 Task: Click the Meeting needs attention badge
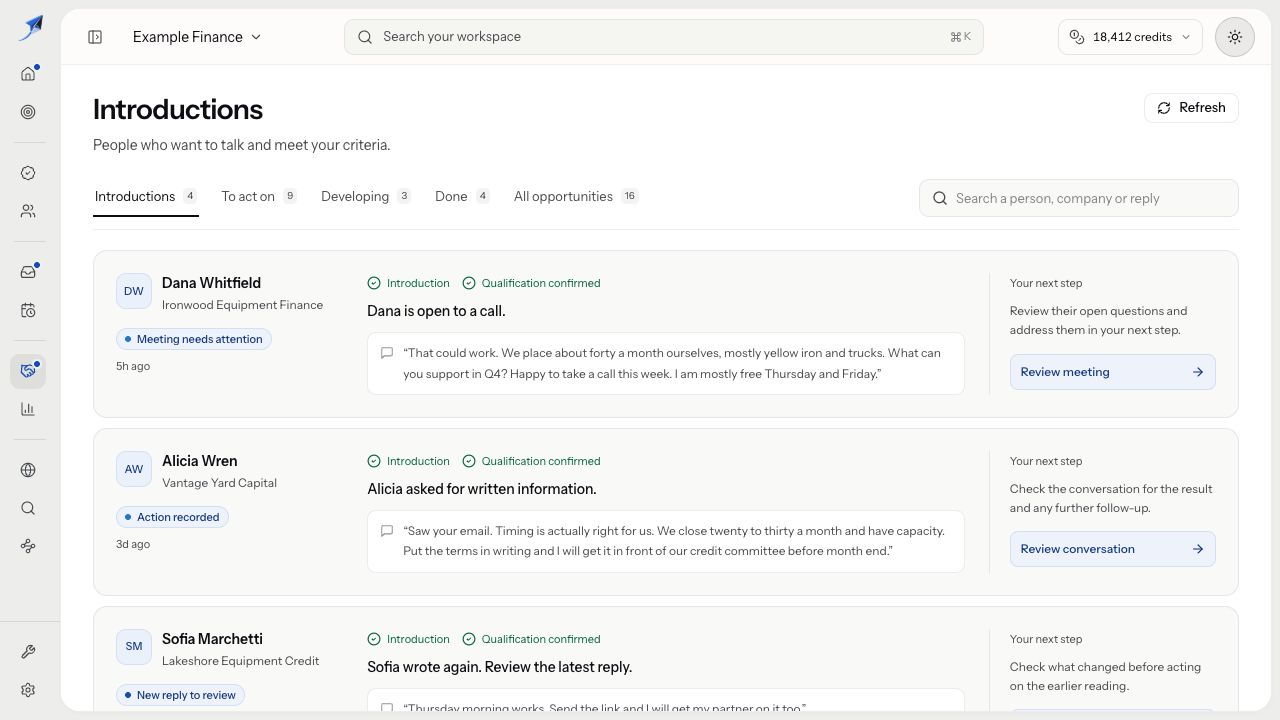(194, 339)
